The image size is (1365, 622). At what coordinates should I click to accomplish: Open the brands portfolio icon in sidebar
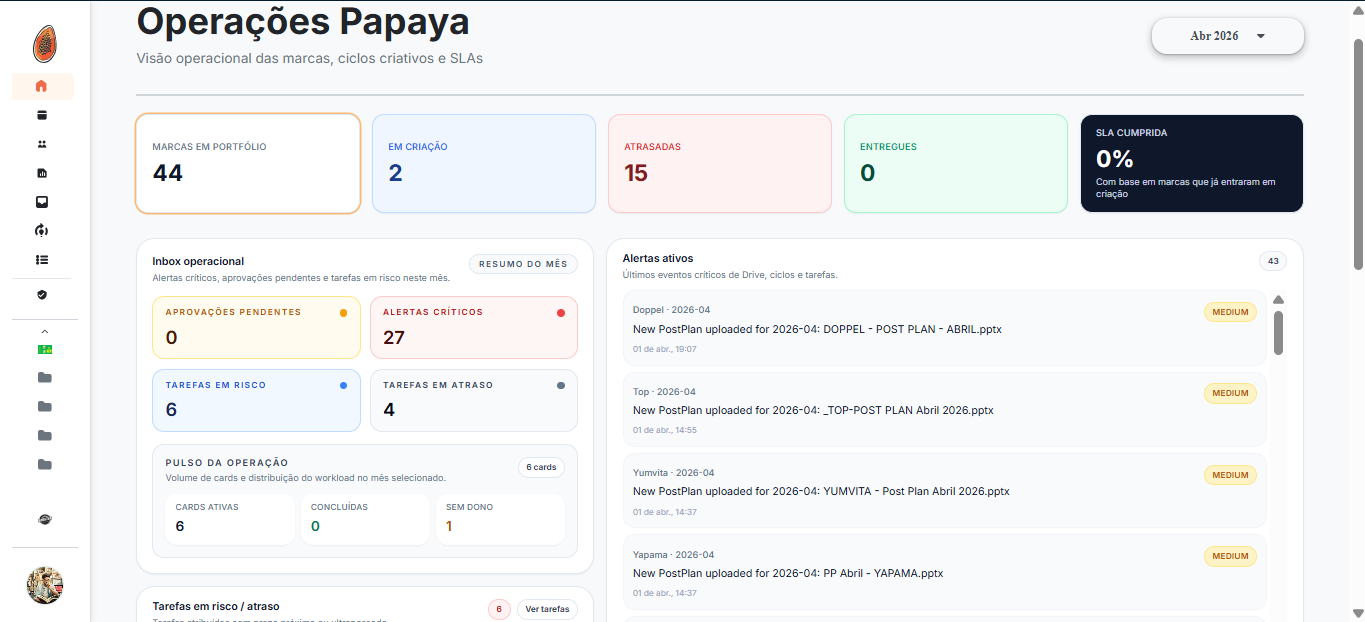42,115
